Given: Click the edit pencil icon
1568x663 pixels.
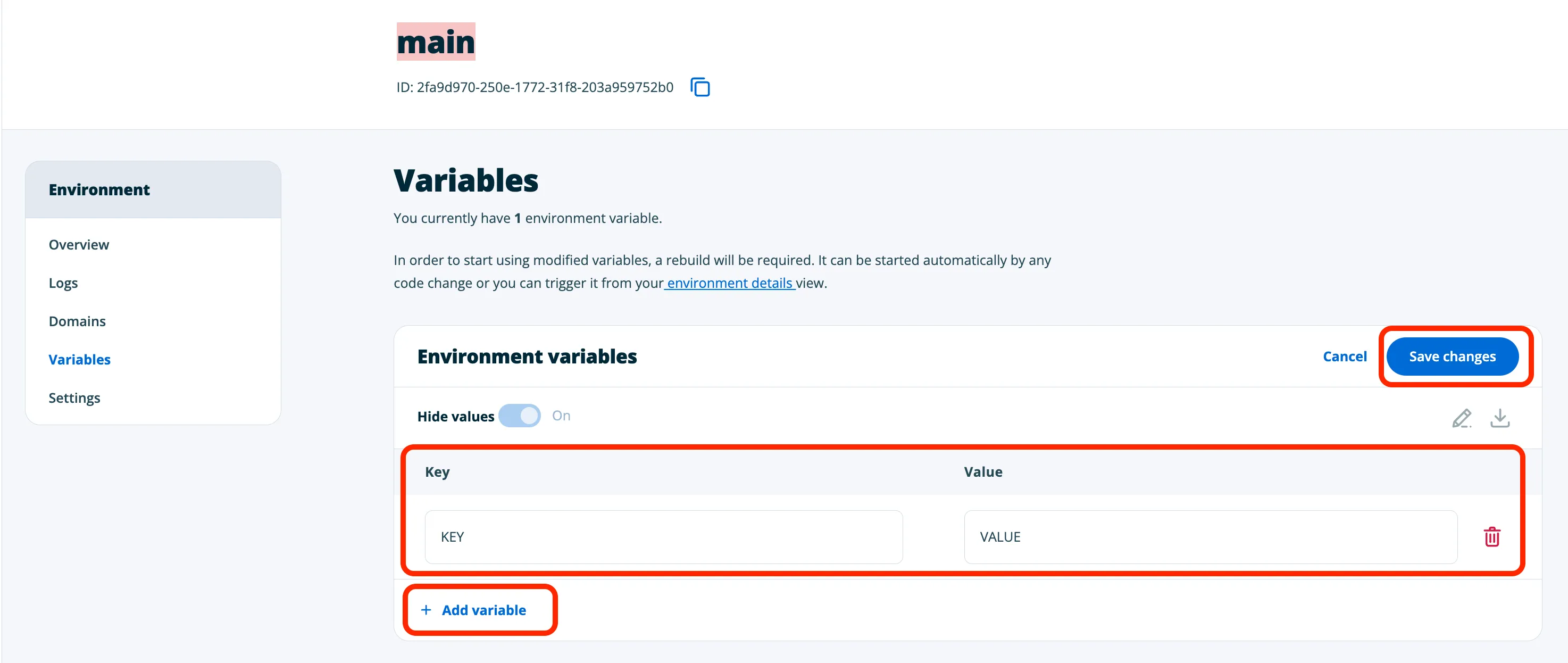Looking at the screenshot, I should pyautogui.click(x=1461, y=417).
